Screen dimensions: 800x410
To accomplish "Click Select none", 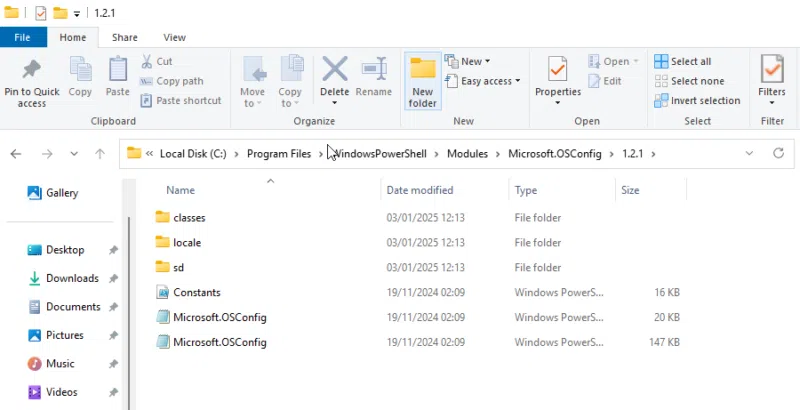I will click(x=689, y=81).
